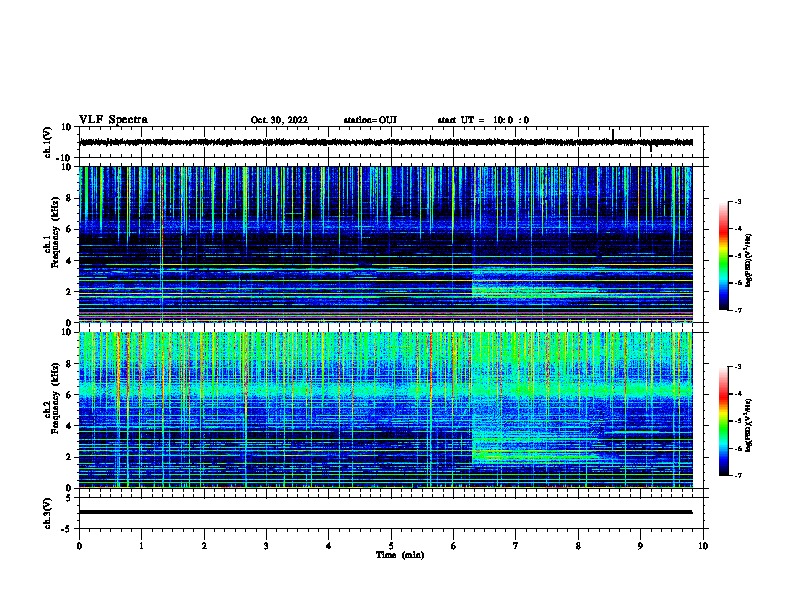Click time tick label '9' on x-axis
This screenshot has width=792, height=612.
pyautogui.click(x=640, y=546)
